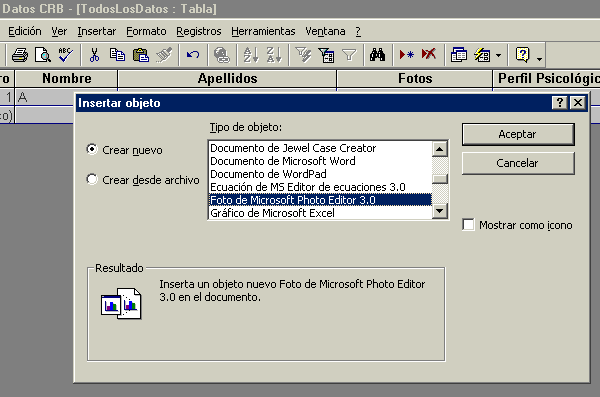600x397 pixels.
Task: Click the Database Window icon
Action: pos(458,55)
